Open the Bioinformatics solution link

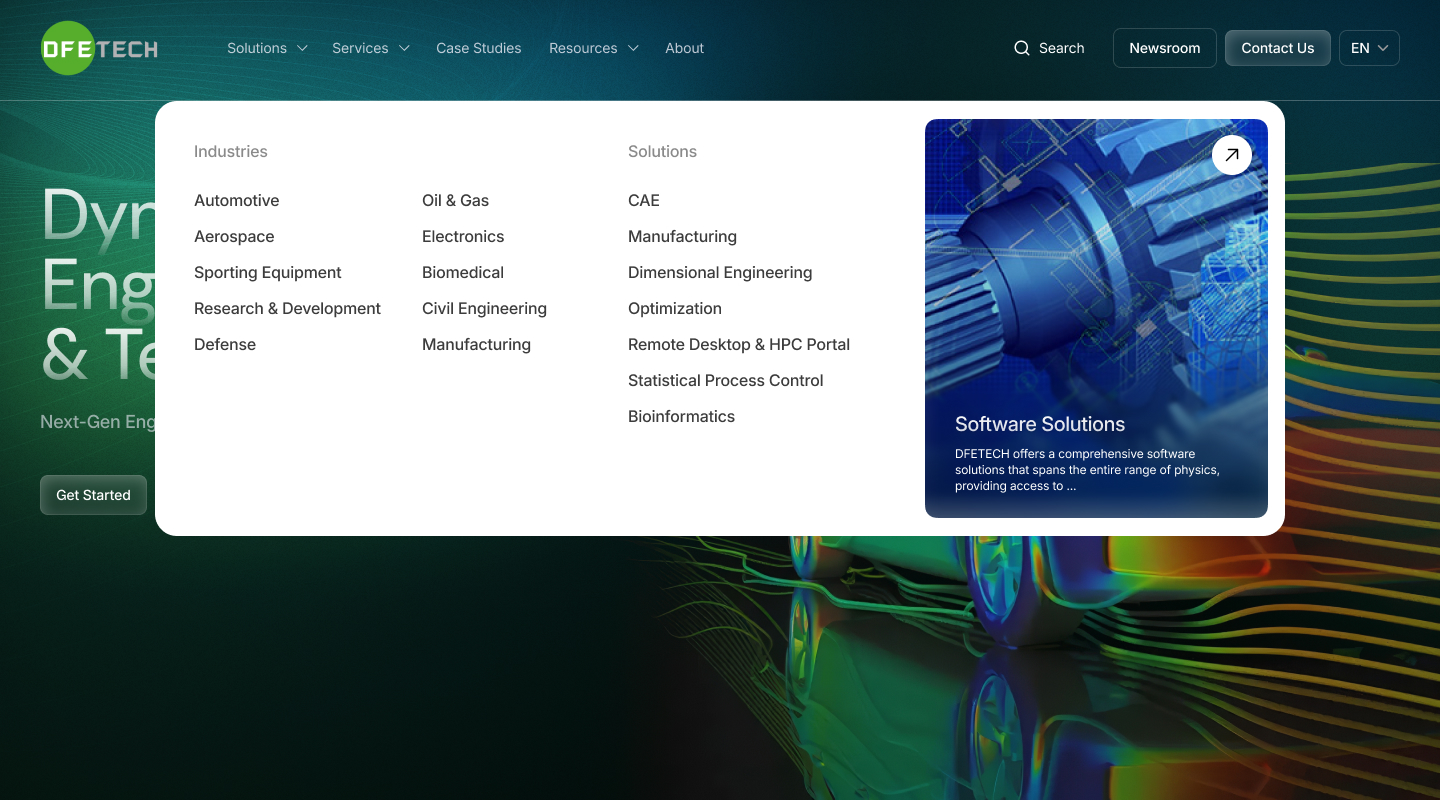[682, 416]
